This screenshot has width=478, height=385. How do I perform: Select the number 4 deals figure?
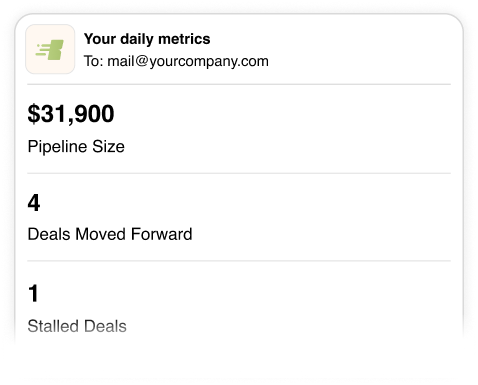click(34, 203)
